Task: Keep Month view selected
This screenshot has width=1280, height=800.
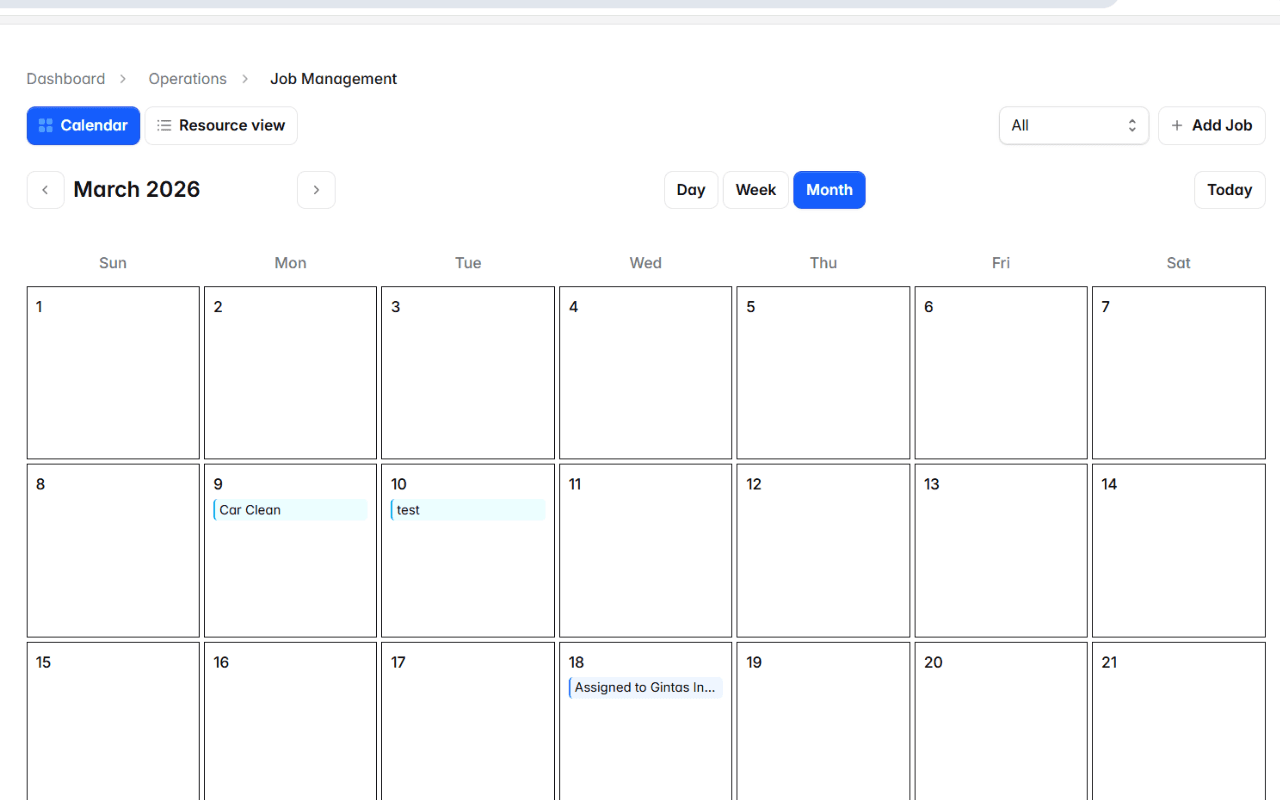Action: coord(829,190)
